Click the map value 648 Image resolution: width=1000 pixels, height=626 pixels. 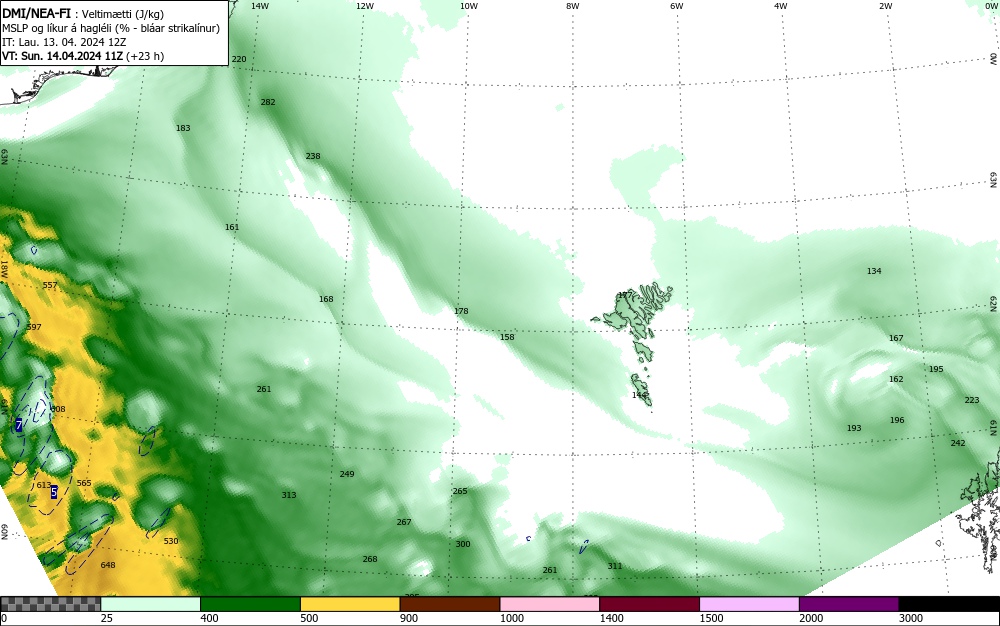tap(108, 565)
